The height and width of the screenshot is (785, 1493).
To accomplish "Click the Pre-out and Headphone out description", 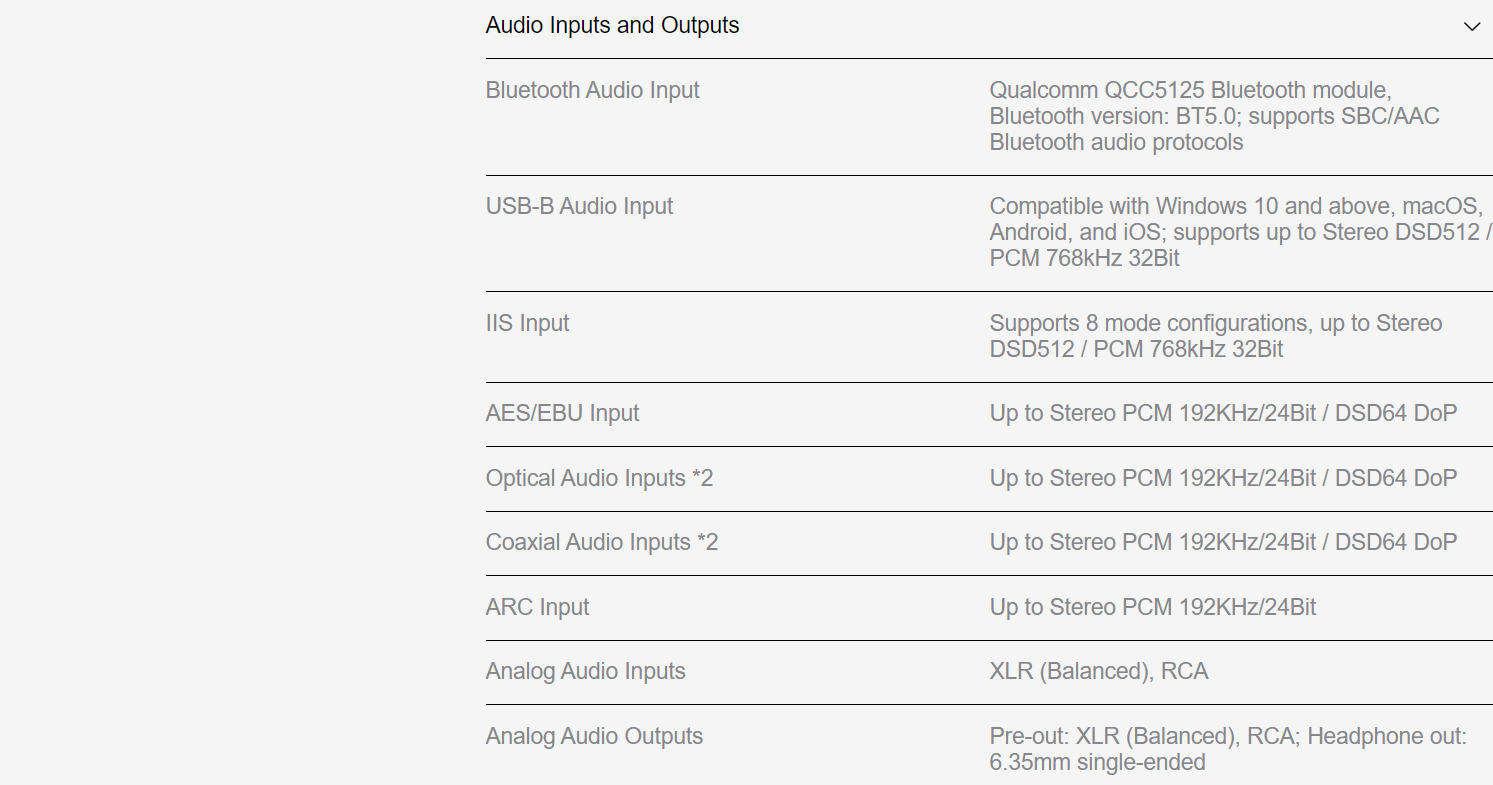I will tap(1227, 749).
